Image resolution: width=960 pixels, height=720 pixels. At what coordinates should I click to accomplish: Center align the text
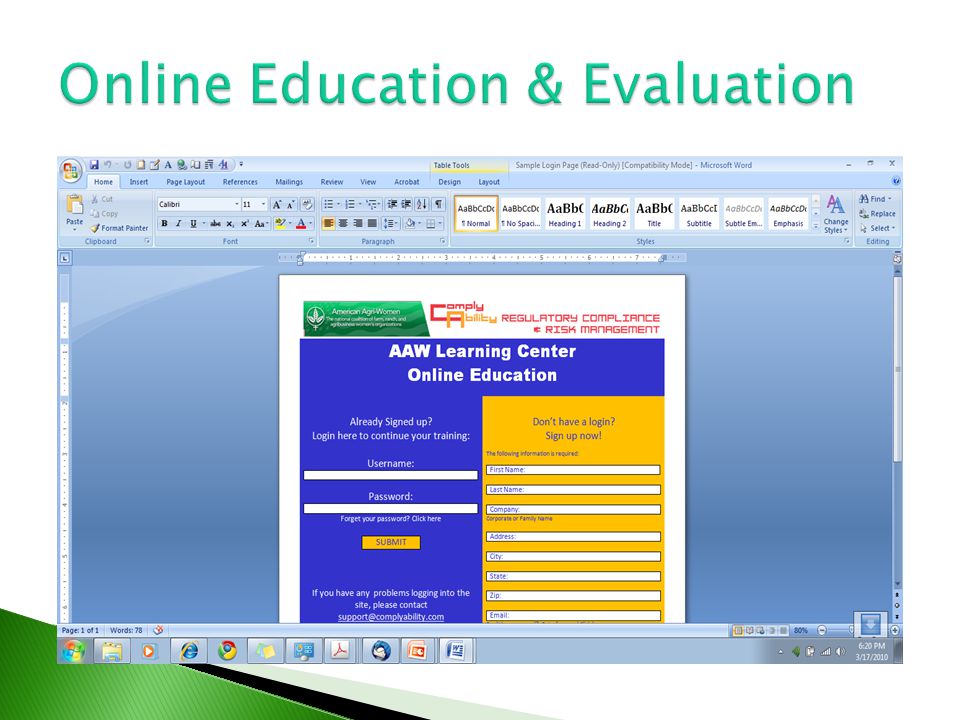tap(343, 223)
